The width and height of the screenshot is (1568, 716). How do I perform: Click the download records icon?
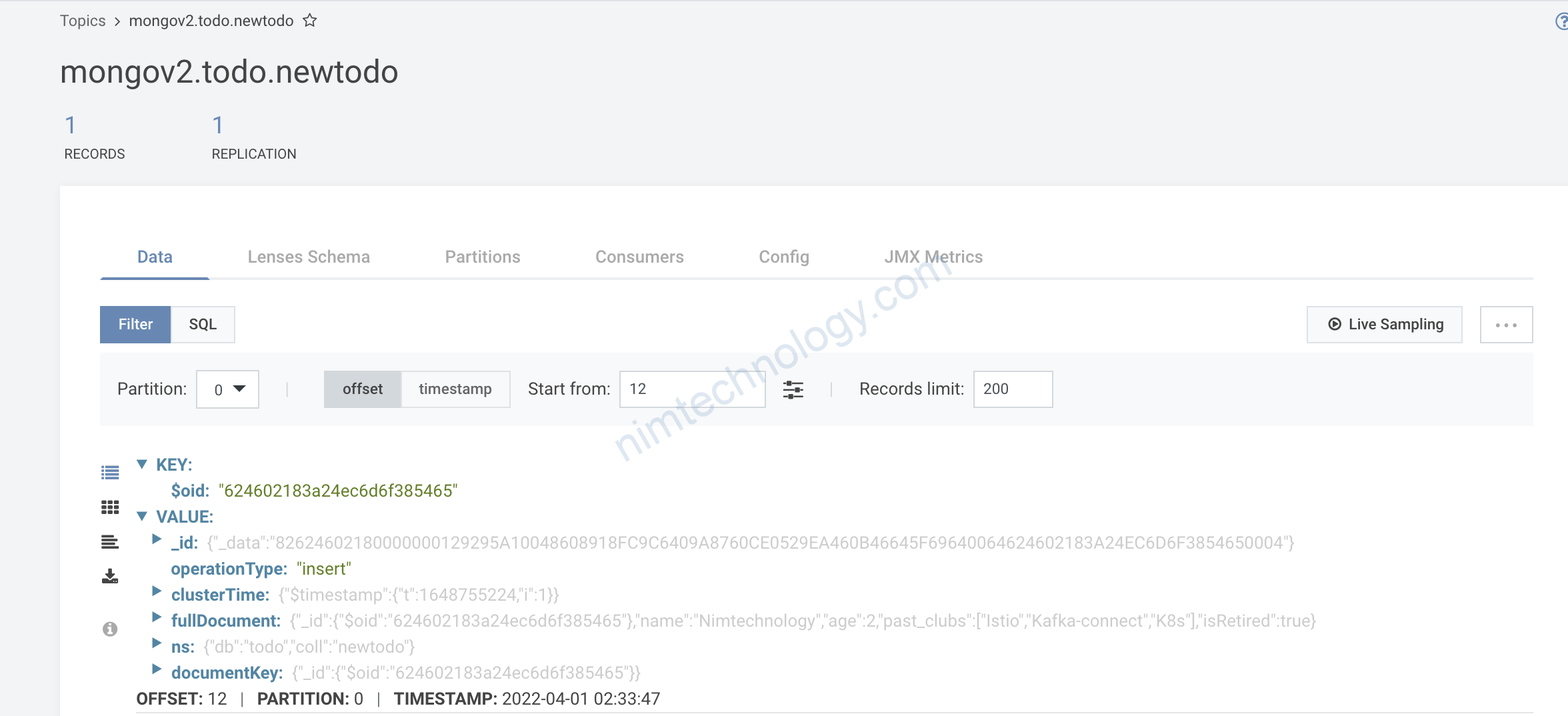[110, 576]
